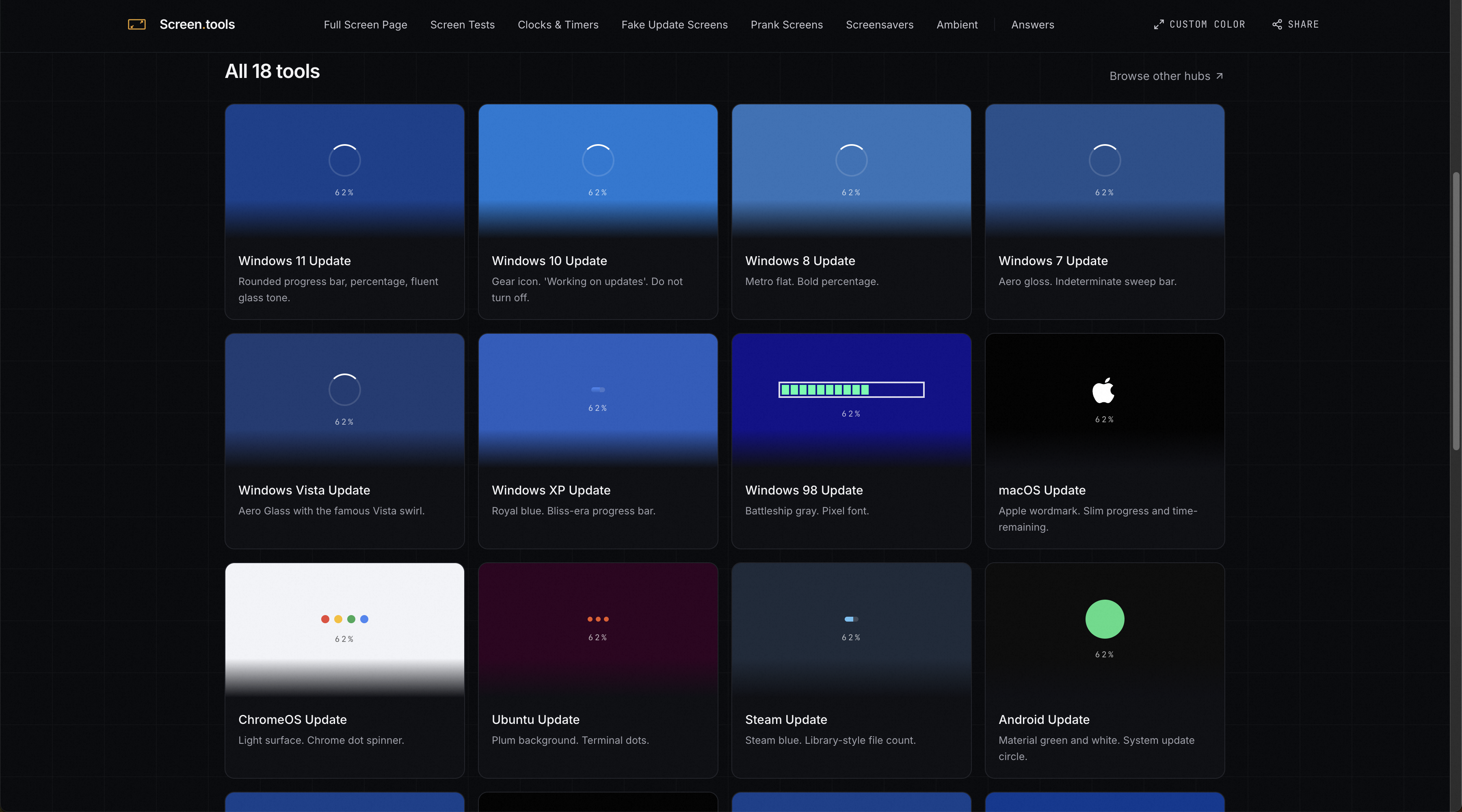Click the 'Aero Glass with the famous Vista swirl.' text
1462x812 pixels.
[x=331, y=511]
